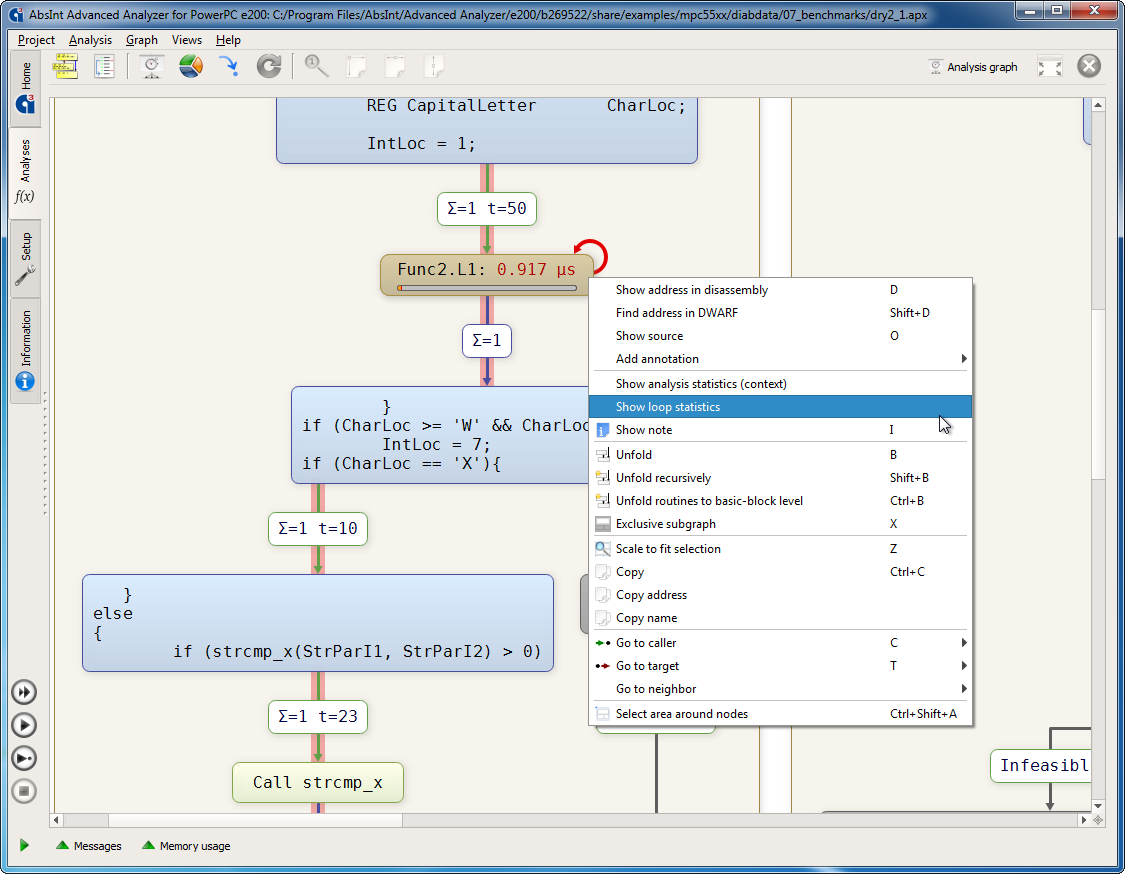
Task: Choose Show source from context menu
Action: coord(780,336)
